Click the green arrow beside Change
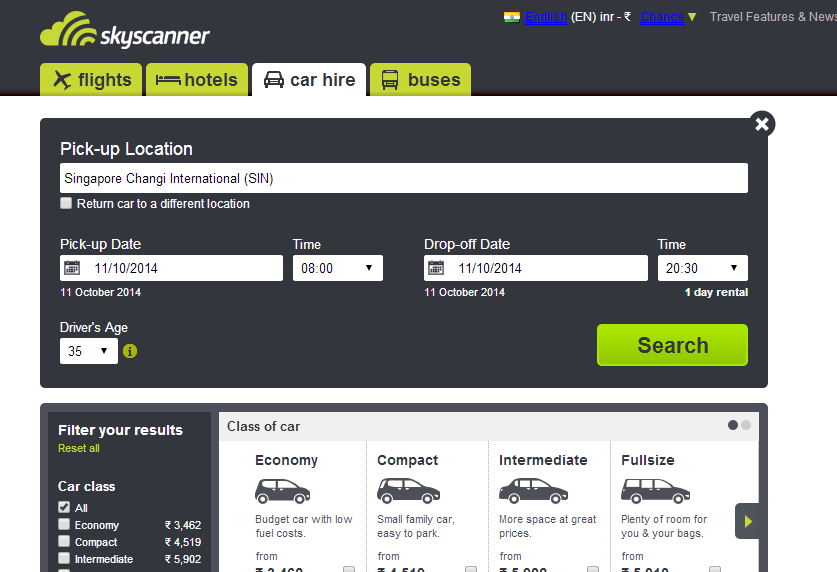 692,17
